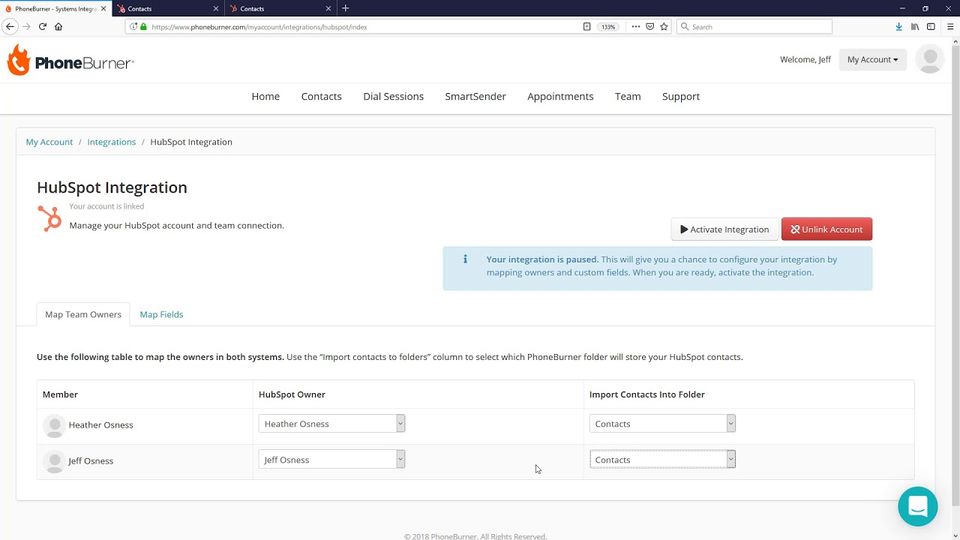Screen dimensions: 960x540
Task: Click in the Firefox Search box
Action: coord(754,26)
